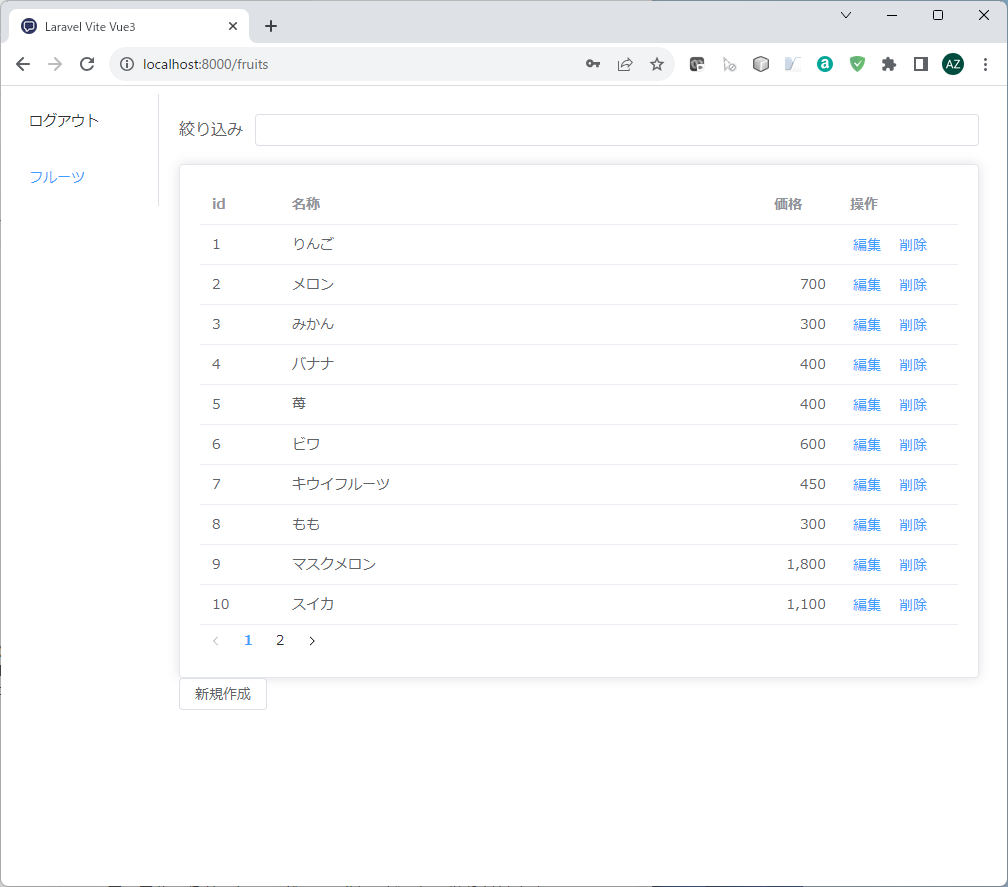Reload the localhost fruits page
Screen dimensions: 1008x887
tap(87, 64)
